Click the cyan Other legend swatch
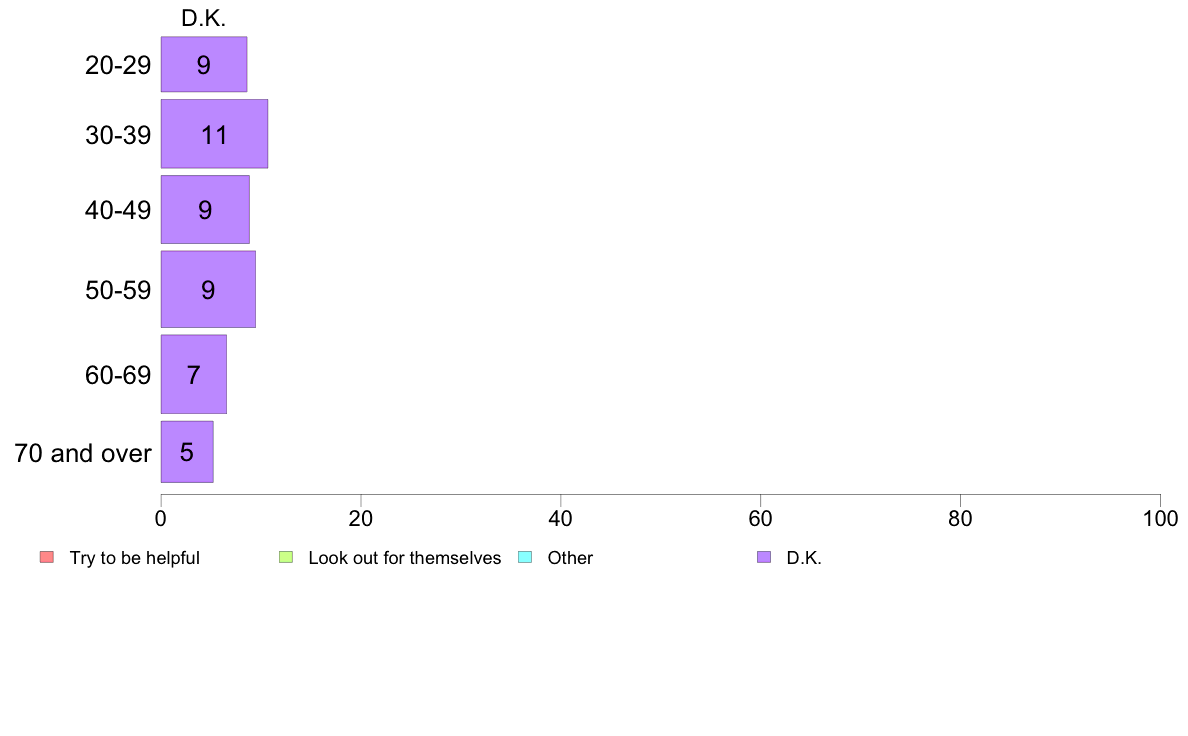 525,557
